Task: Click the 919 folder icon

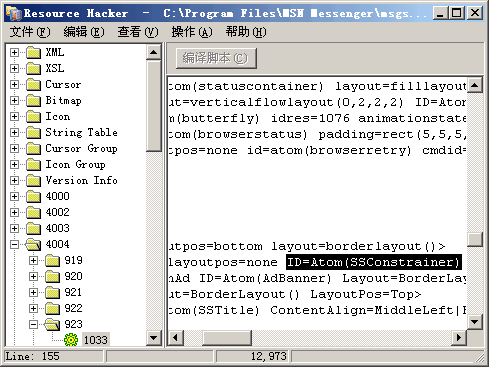Action: [x=52, y=261]
